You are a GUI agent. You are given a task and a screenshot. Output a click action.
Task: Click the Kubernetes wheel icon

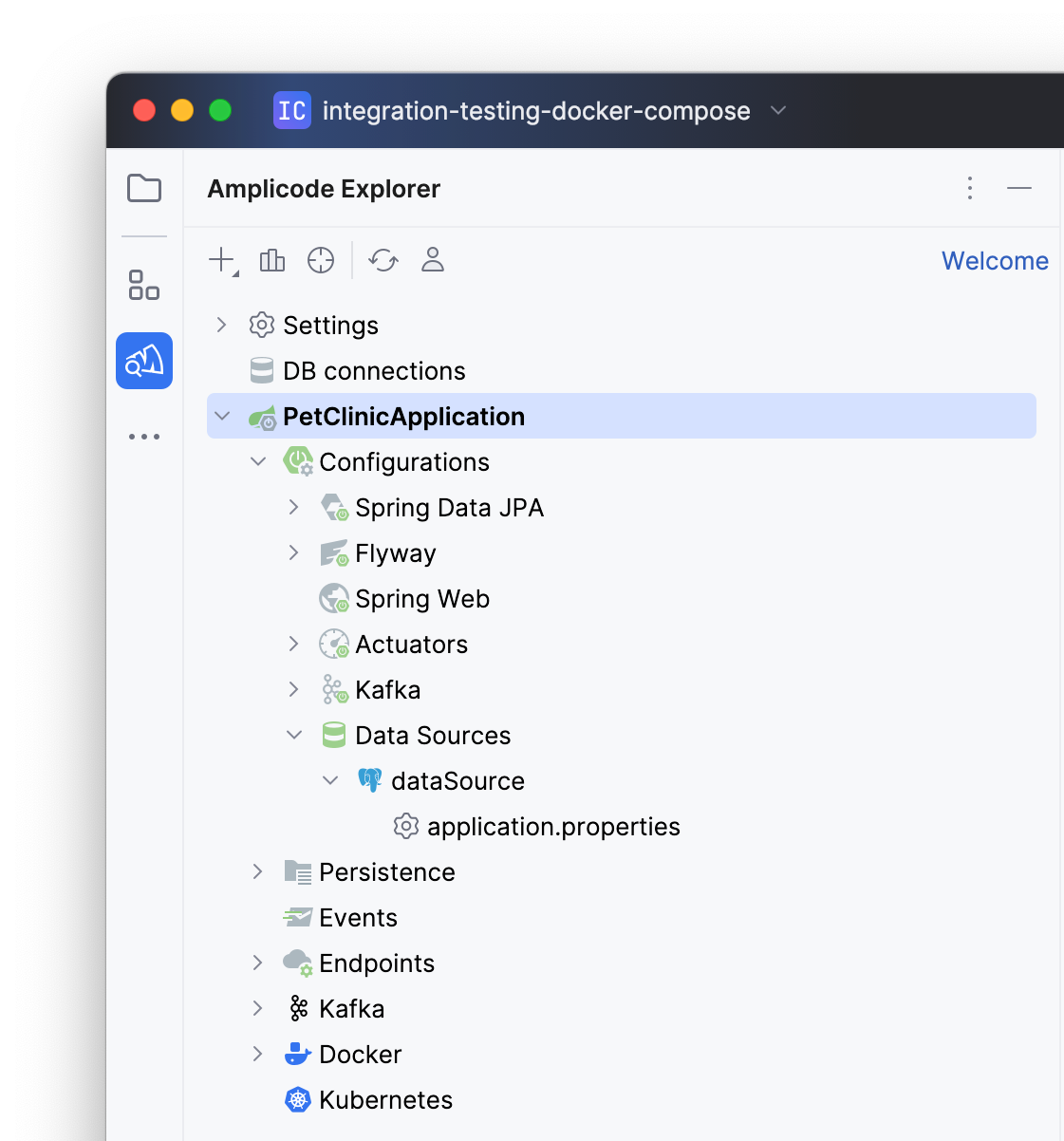point(298,1099)
